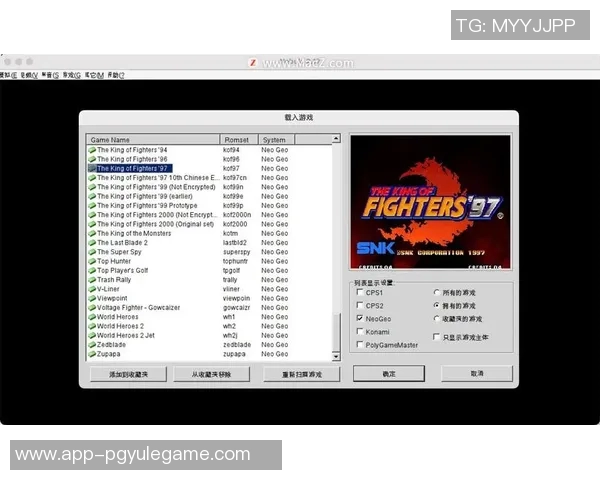Click The King of Fighters '94 icon
The width and height of the screenshot is (600, 480).
click(92, 150)
